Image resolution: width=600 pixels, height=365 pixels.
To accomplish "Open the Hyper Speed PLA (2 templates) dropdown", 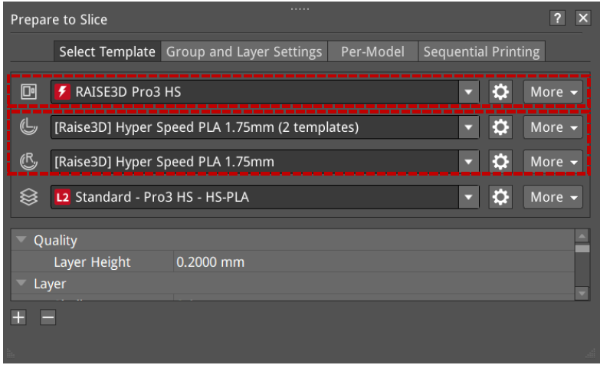I will click(468, 127).
